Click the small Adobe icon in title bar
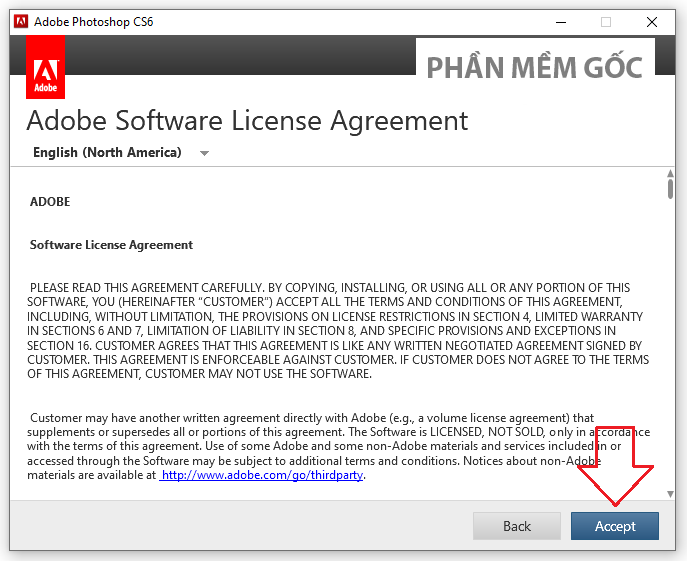The height and width of the screenshot is (561, 687). pyautogui.click(x=21, y=21)
